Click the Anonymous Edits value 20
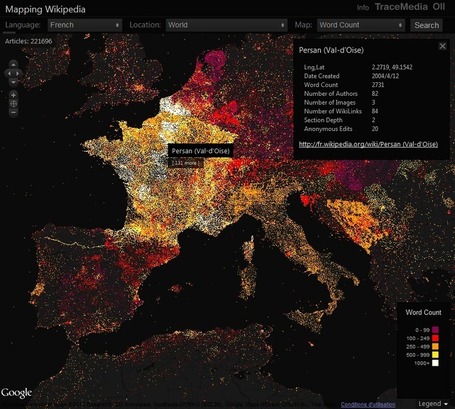The width and height of the screenshot is (455, 409). (375, 129)
